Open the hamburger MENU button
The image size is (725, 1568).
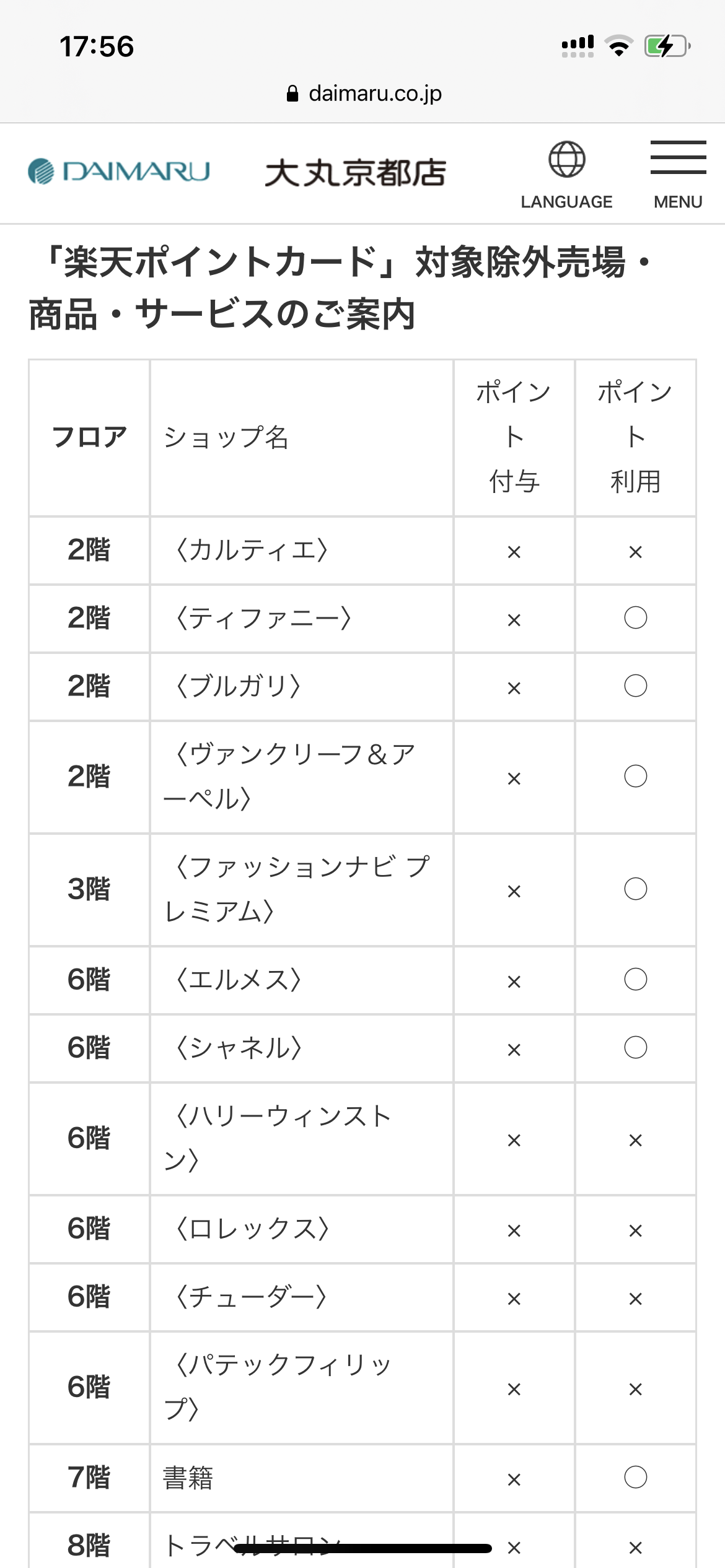tap(678, 175)
